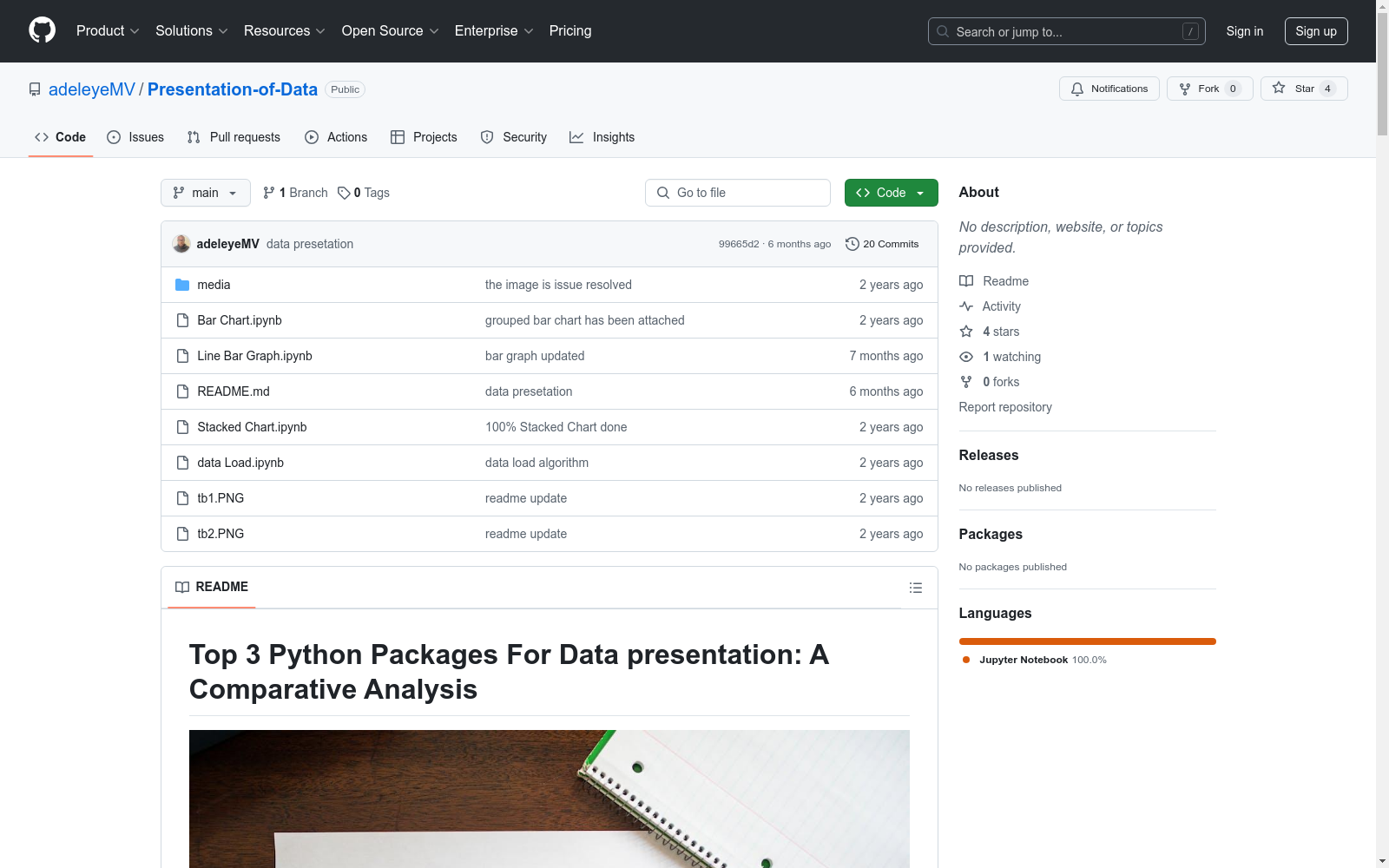The width and height of the screenshot is (1389, 868).
Task: Click adeleyeMV's avatar in the commit bar
Action: (181, 244)
